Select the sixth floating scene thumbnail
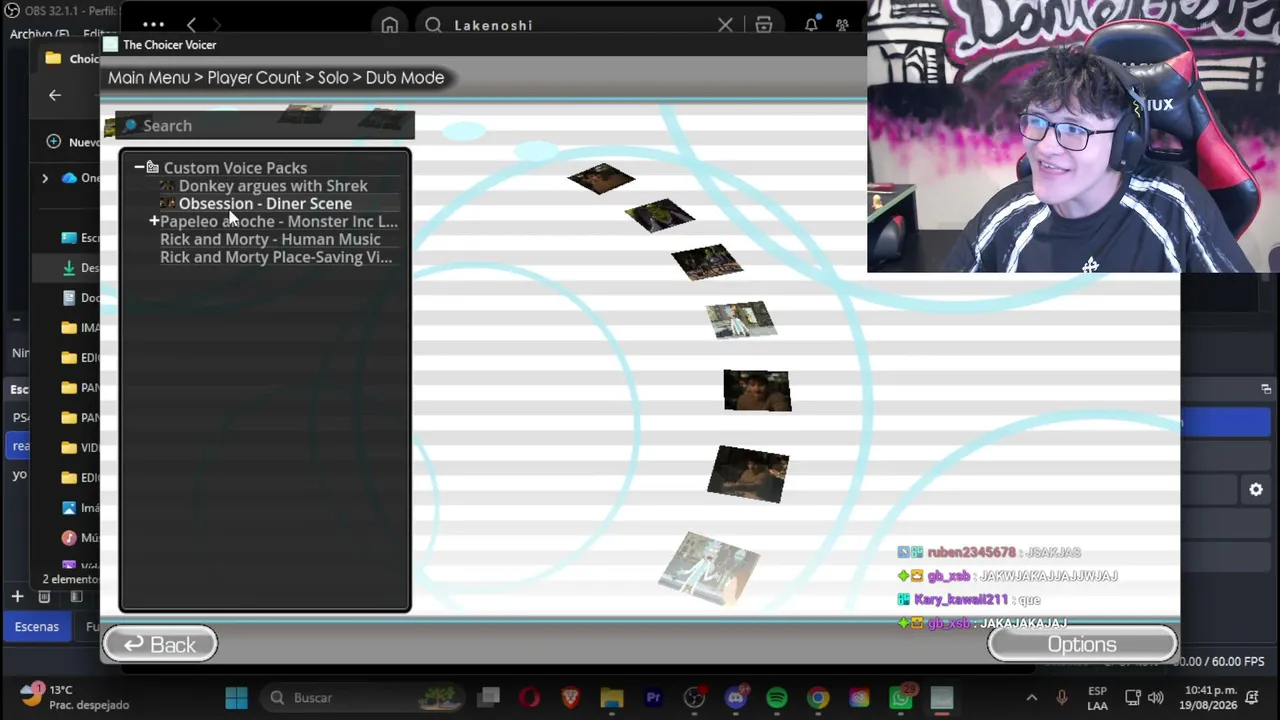 coord(748,473)
